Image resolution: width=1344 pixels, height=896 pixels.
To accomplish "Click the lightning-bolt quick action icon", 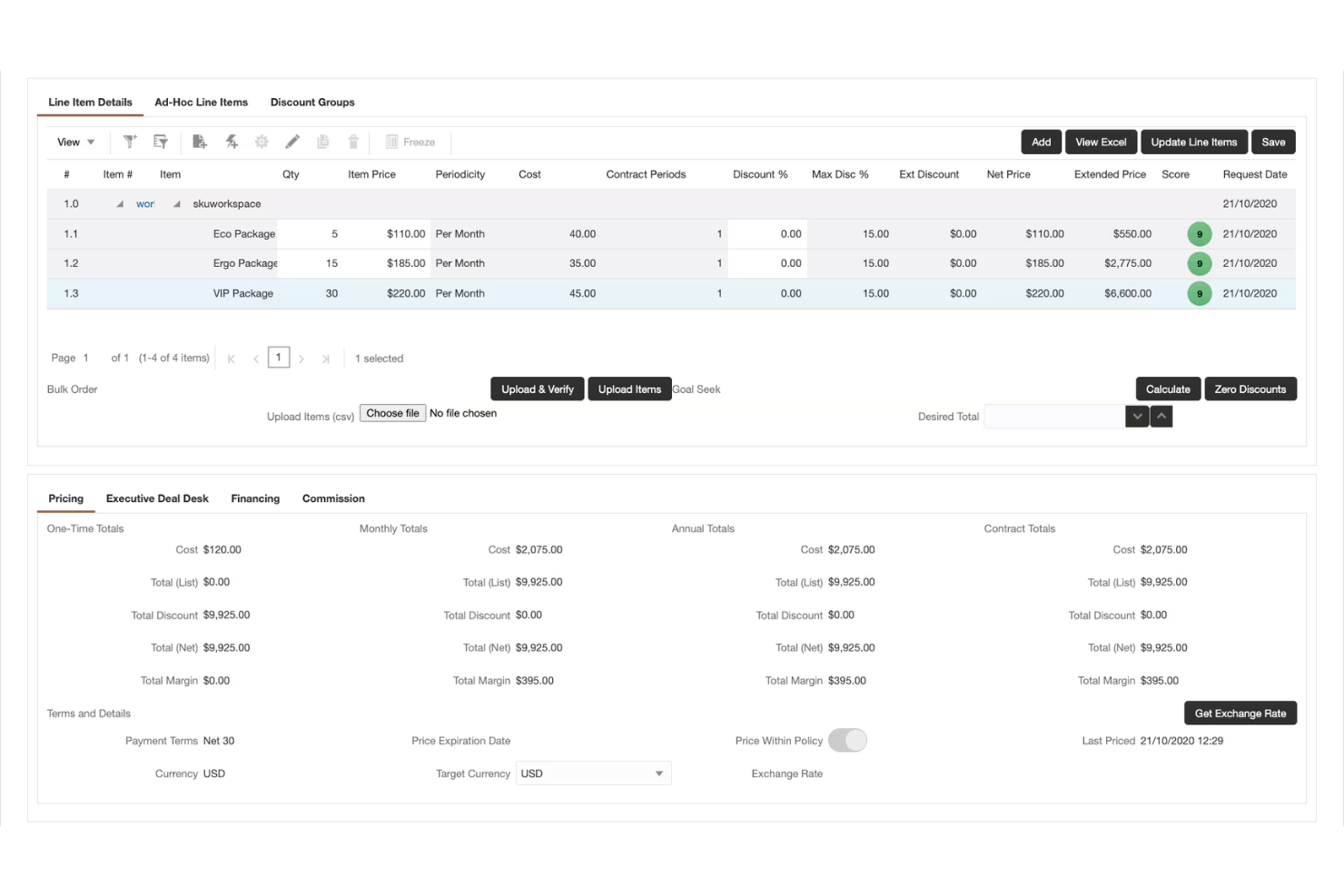I will coord(232,142).
